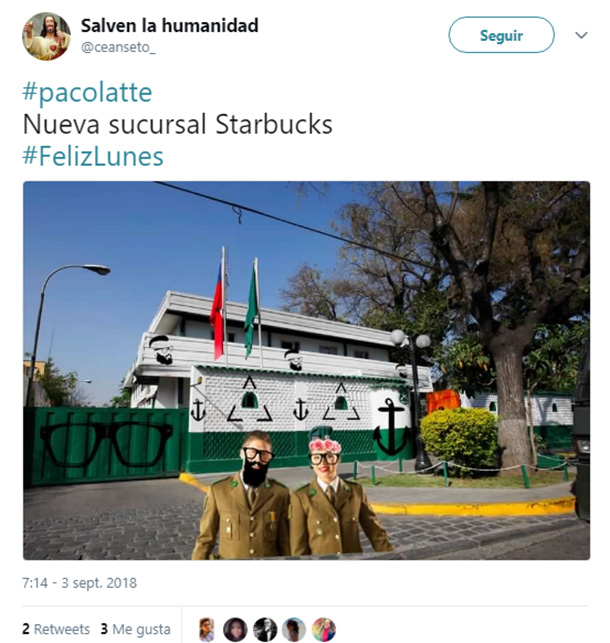610x643 pixels.
Task: Open the #pacolatte hashtag
Action: 87,92
